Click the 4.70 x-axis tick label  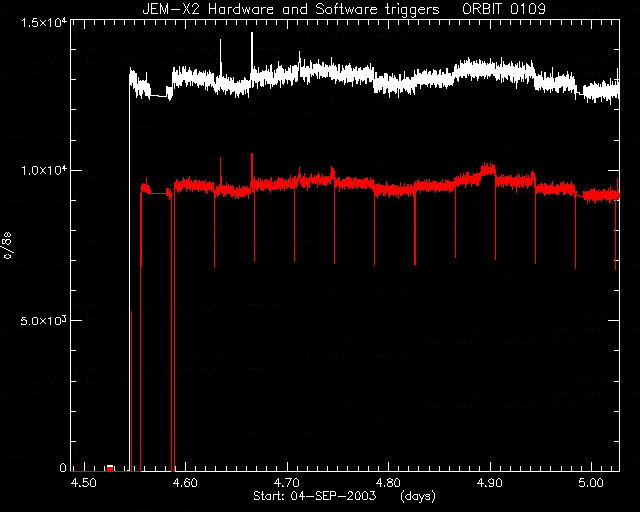point(287,483)
